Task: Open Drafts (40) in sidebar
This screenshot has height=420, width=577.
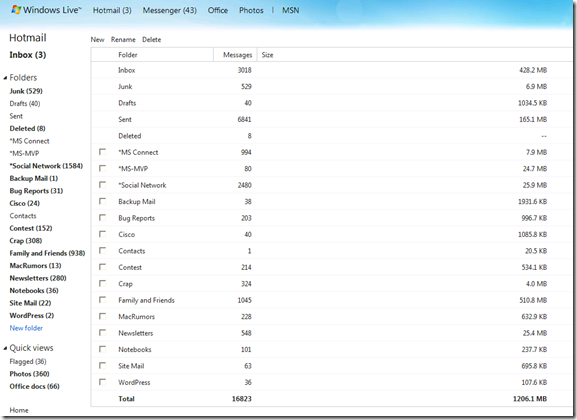Action: (25, 103)
